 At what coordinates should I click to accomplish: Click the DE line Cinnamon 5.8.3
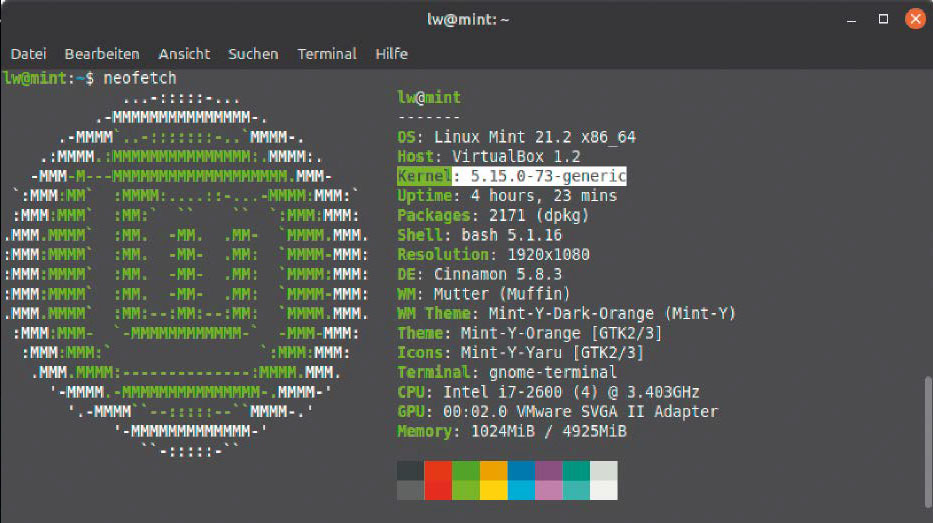(x=479, y=274)
